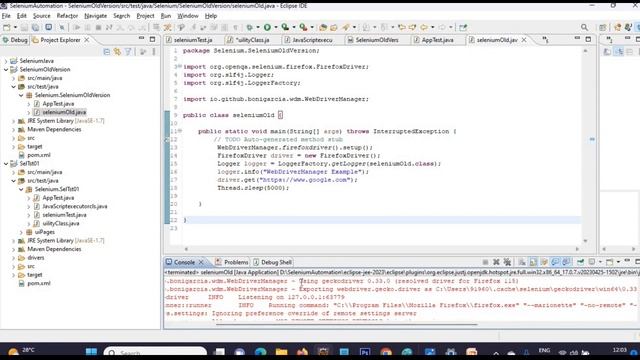The image size is (640, 360).
Task: Collapse the SeleniumOldVersion project
Action: [6, 69]
